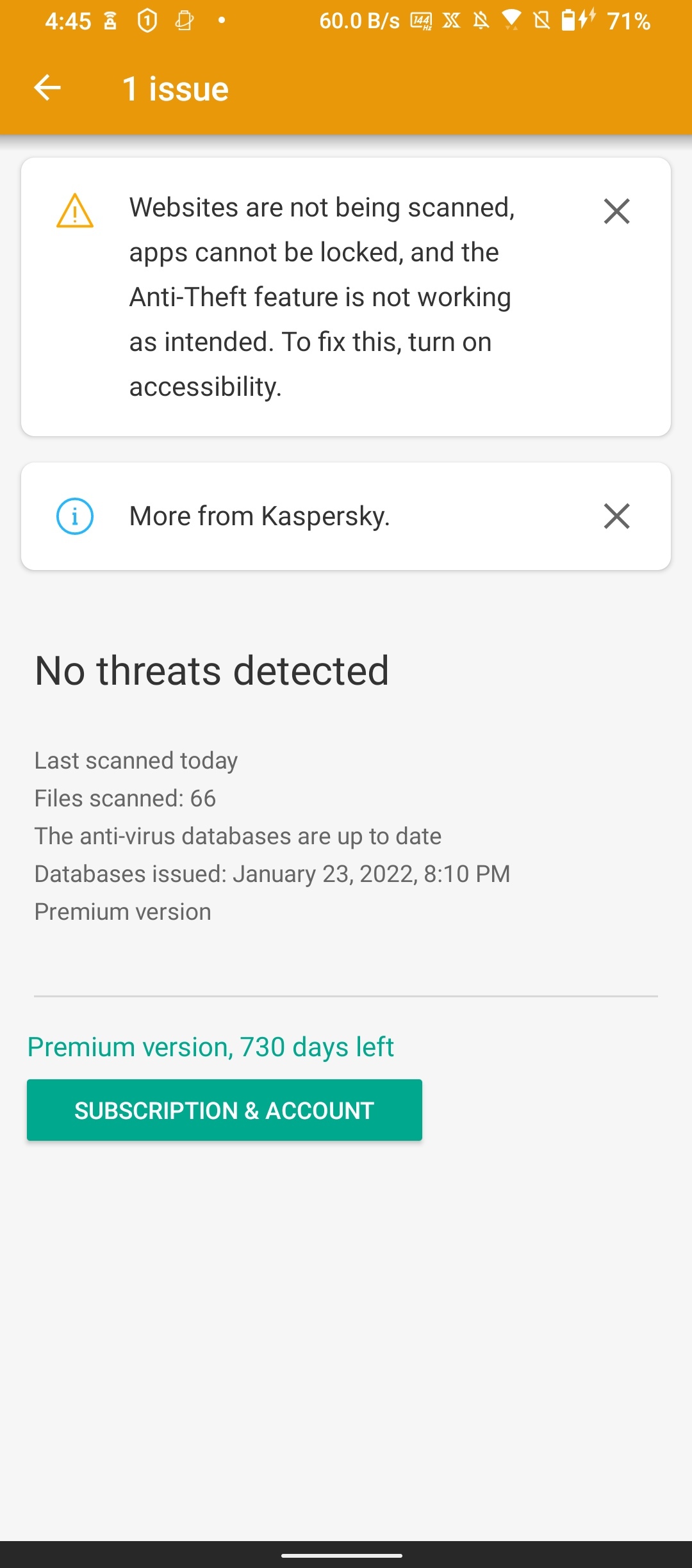Viewport: 692px width, 1568px height.
Task: Tap Premium version, 730 days left
Action: (x=210, y=1047)
